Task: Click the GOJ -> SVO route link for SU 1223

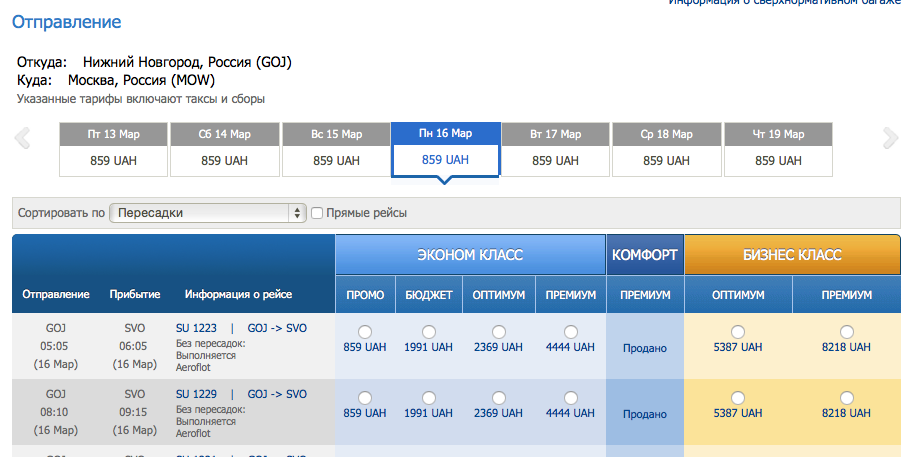Action: (277, 327)
